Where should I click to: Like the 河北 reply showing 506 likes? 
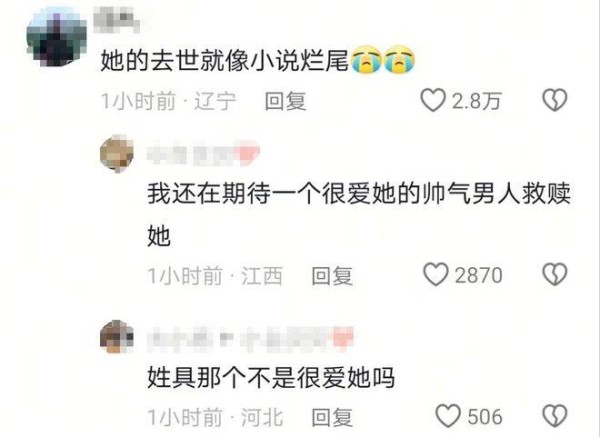[448, 416]
